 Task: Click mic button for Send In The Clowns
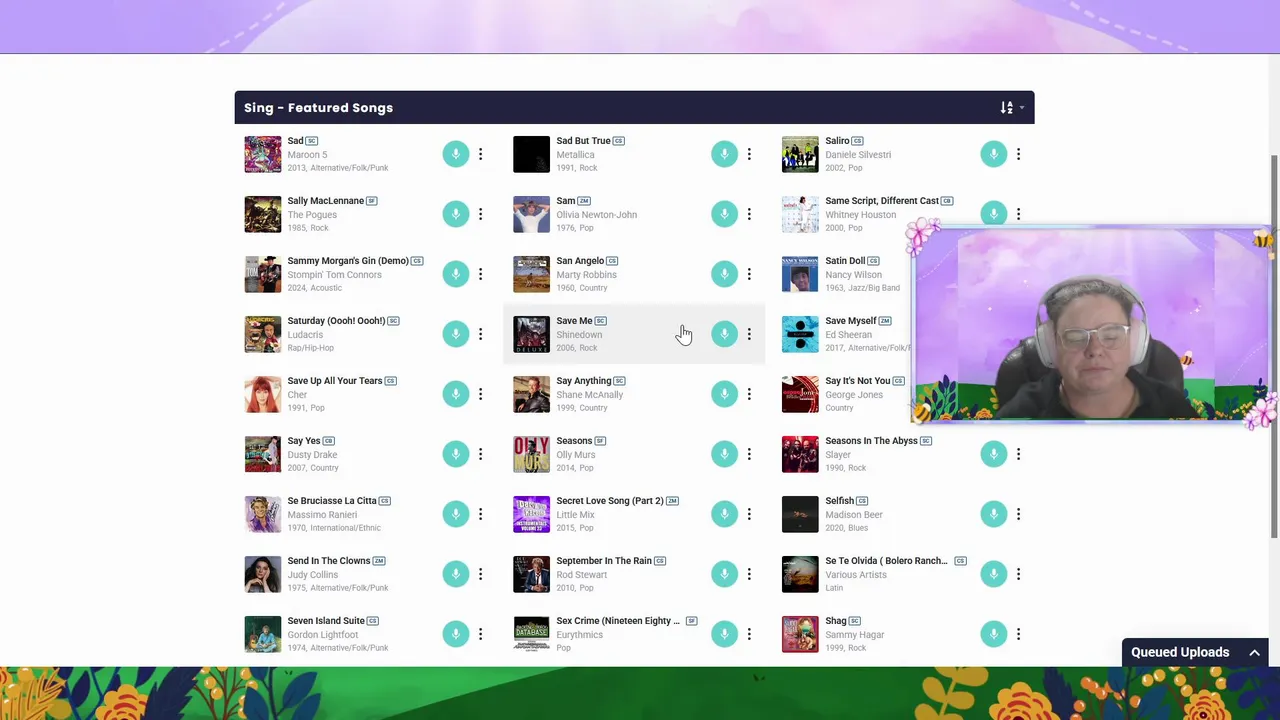point(455,574)
